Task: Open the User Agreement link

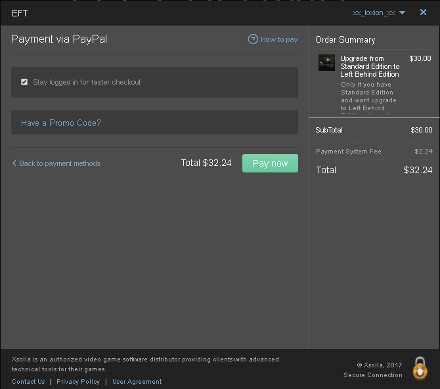Action: click(137, 381)
